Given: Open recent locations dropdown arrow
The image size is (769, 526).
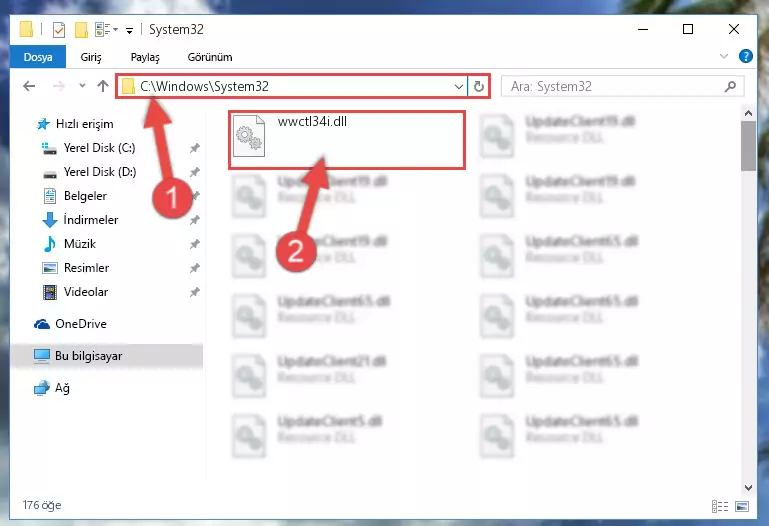Looking at the screenshot, I should point(82,86).
